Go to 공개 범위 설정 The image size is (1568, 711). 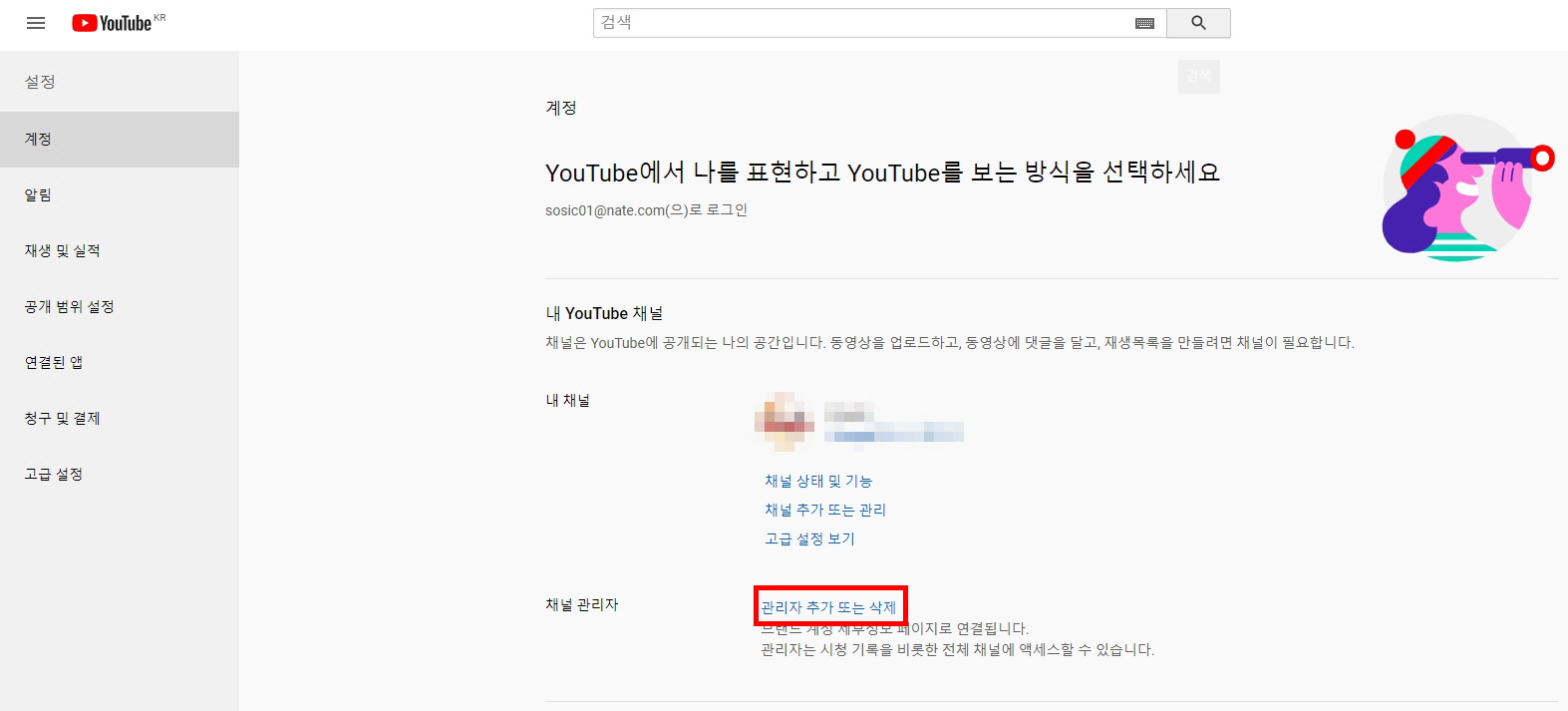point(120,307)
